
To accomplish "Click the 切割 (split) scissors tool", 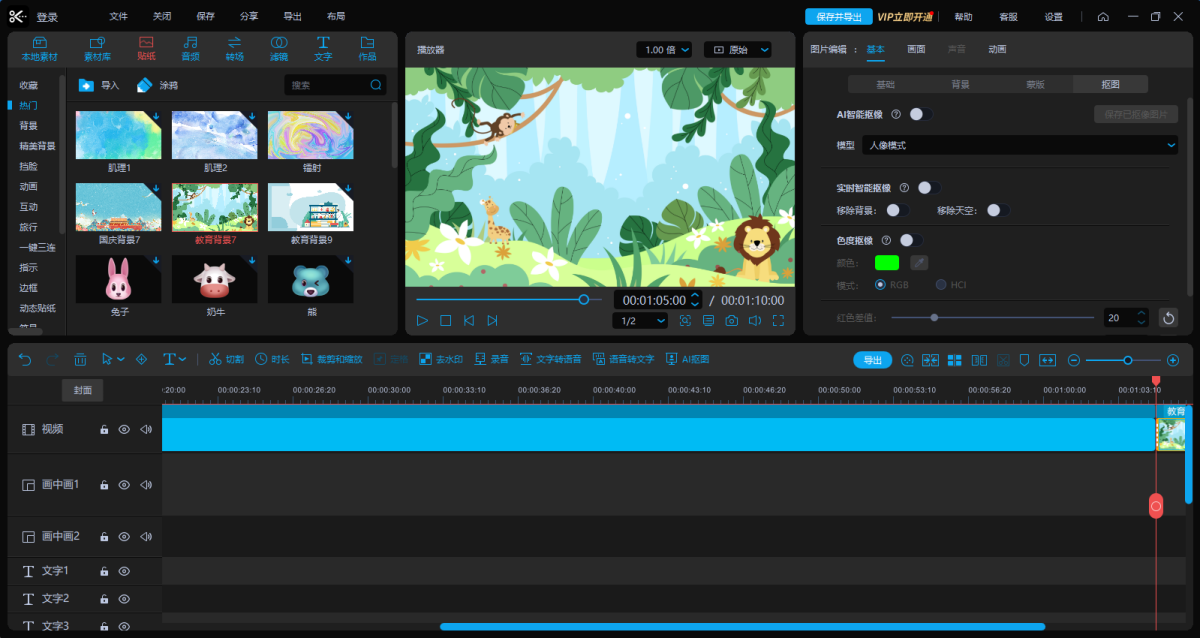I will tap(226, 359).
